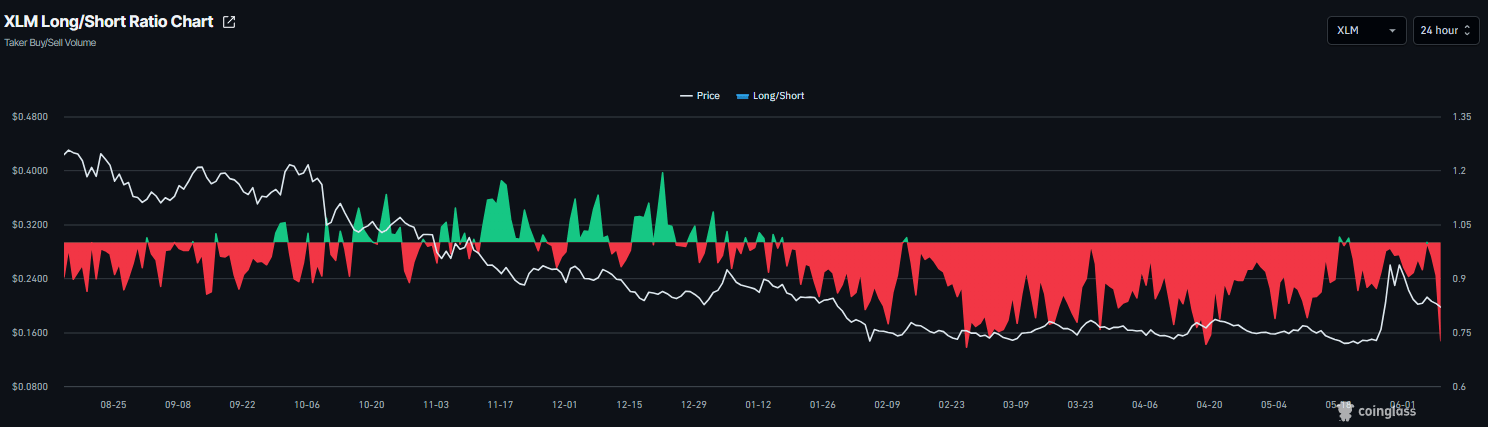Click the $0.0800 price axis label
Viewport: 1488px width, 427px height.
(30, 386)
